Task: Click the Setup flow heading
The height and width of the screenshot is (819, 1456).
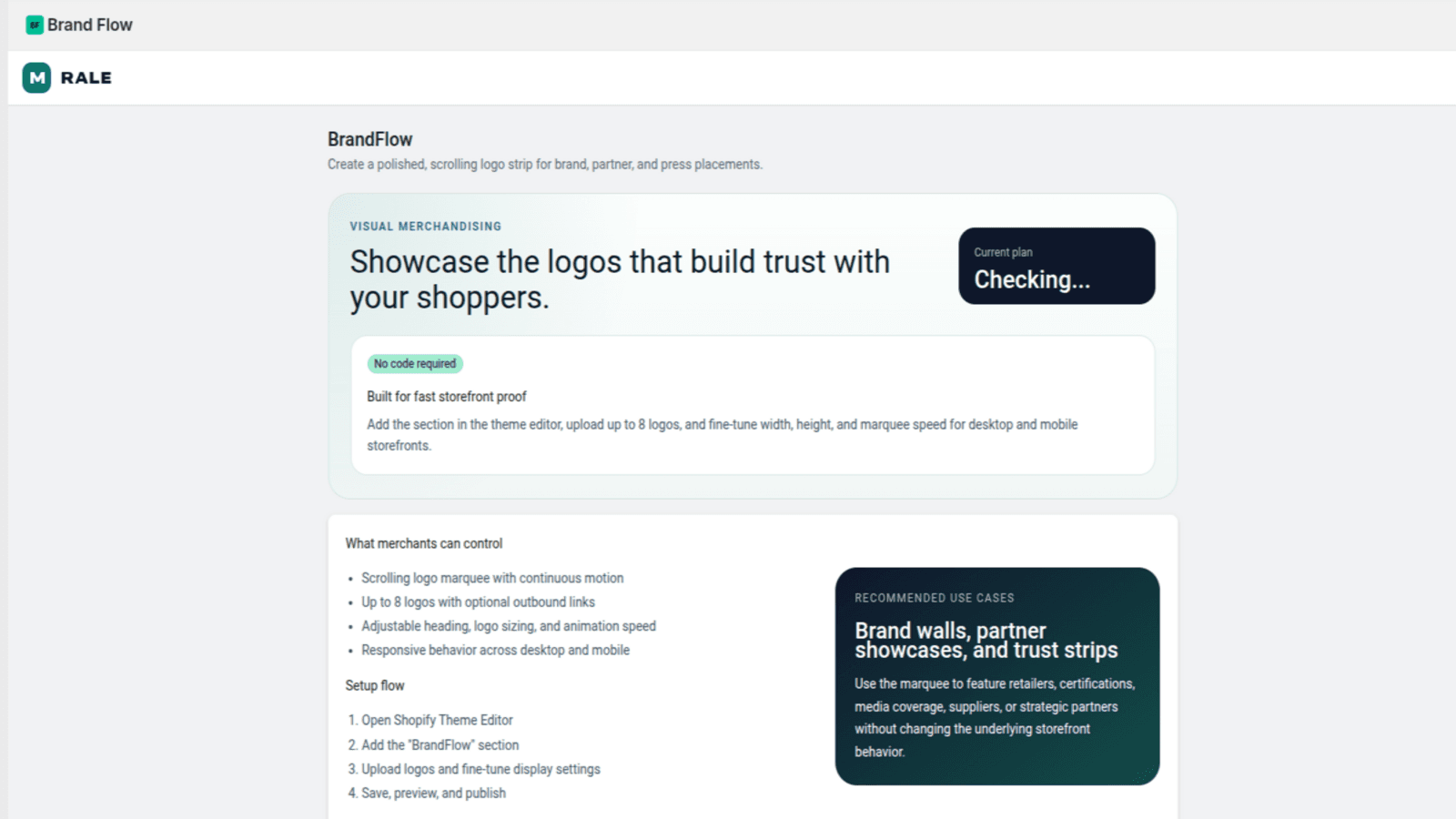Action: [x=375, y=685]
